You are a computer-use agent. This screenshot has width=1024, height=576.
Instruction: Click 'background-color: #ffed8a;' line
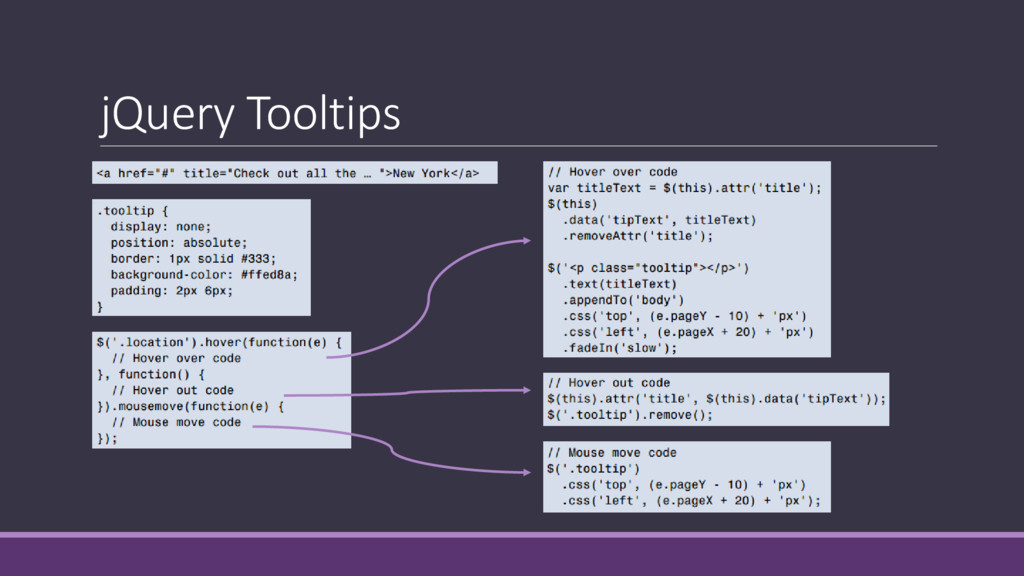[x=204, y=275]
